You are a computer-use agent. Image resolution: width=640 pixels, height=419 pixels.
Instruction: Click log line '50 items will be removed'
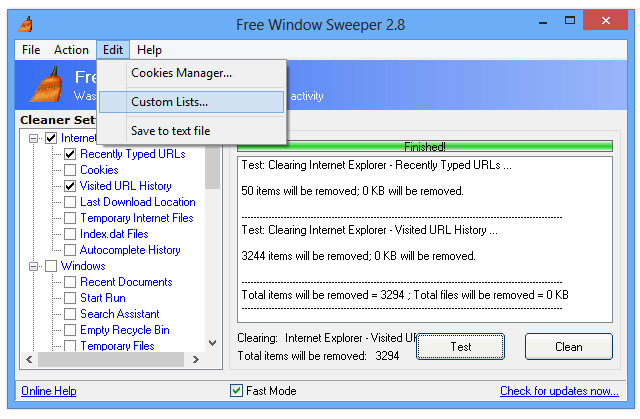point(352,191)
